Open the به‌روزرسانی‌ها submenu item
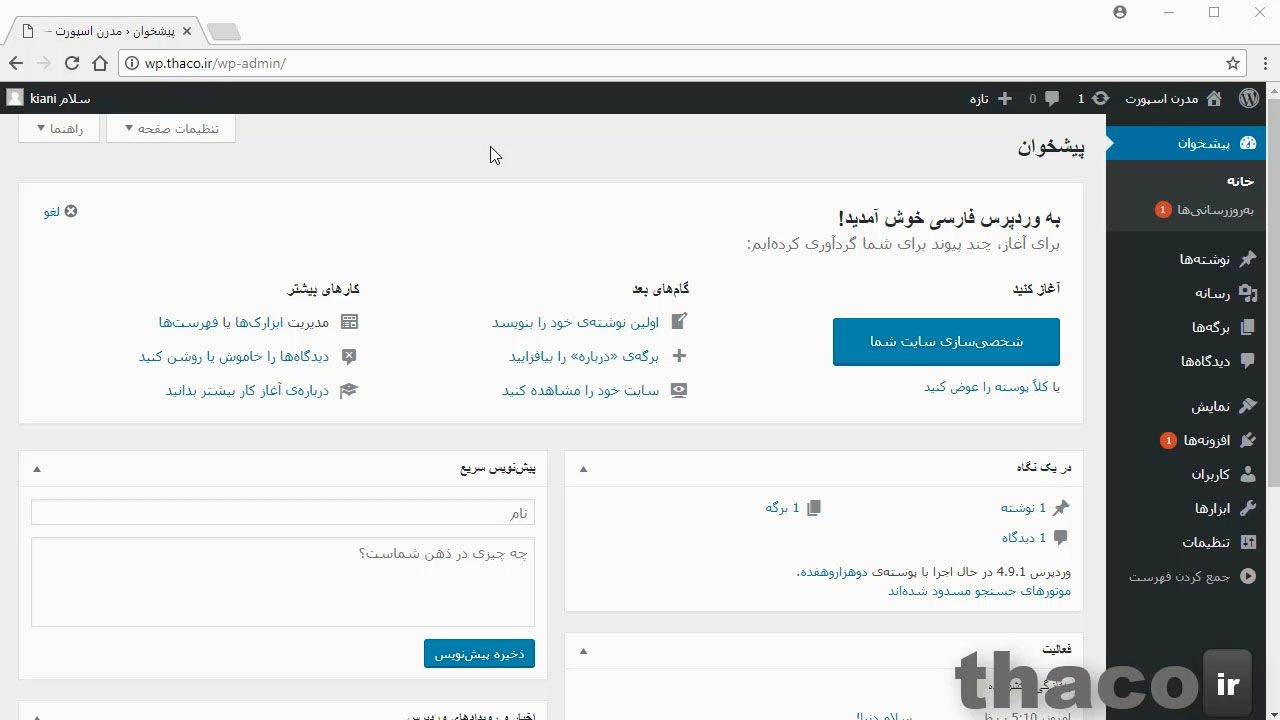 1204,210
